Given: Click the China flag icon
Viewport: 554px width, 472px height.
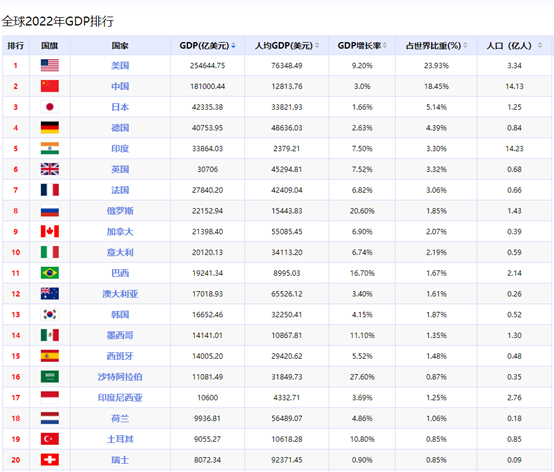Looking at the screenshot, I should point(50,86).
